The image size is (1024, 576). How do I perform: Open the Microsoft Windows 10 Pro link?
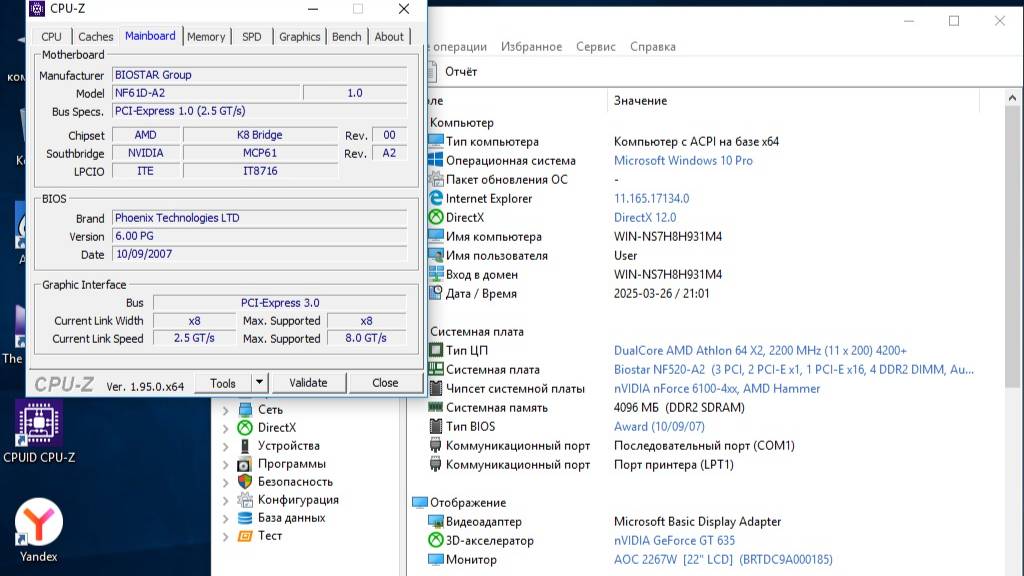tap(683, 161)
